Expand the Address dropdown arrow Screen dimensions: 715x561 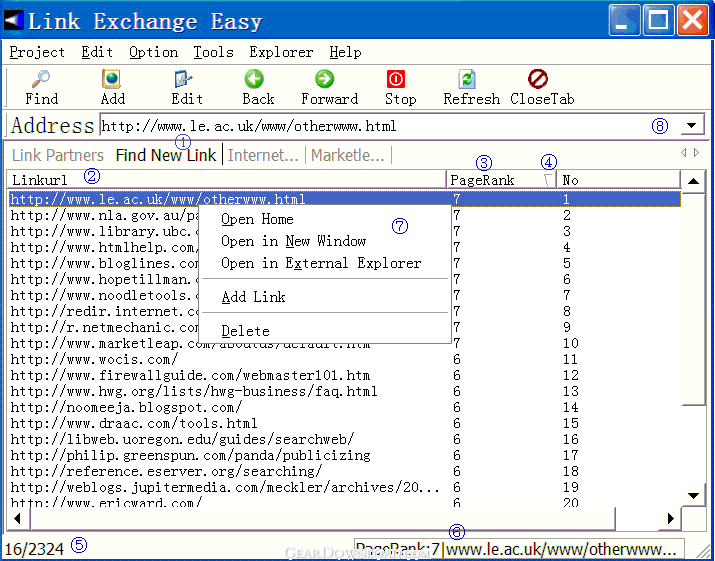click(692, 125)
